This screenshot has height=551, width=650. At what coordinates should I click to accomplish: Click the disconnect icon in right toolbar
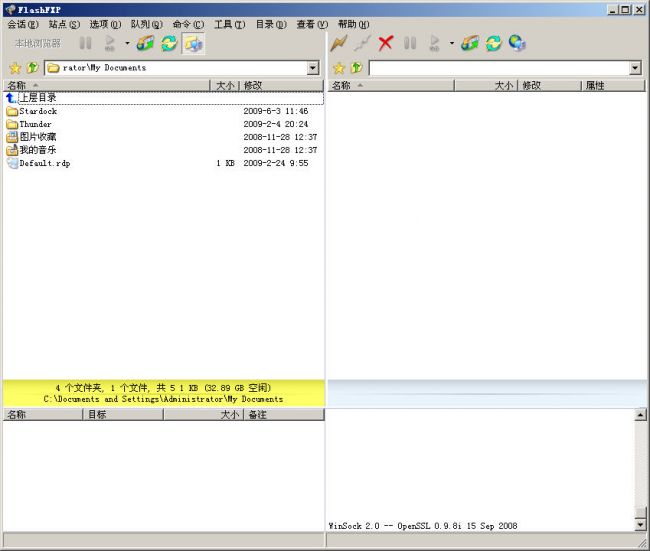point(362,44)
